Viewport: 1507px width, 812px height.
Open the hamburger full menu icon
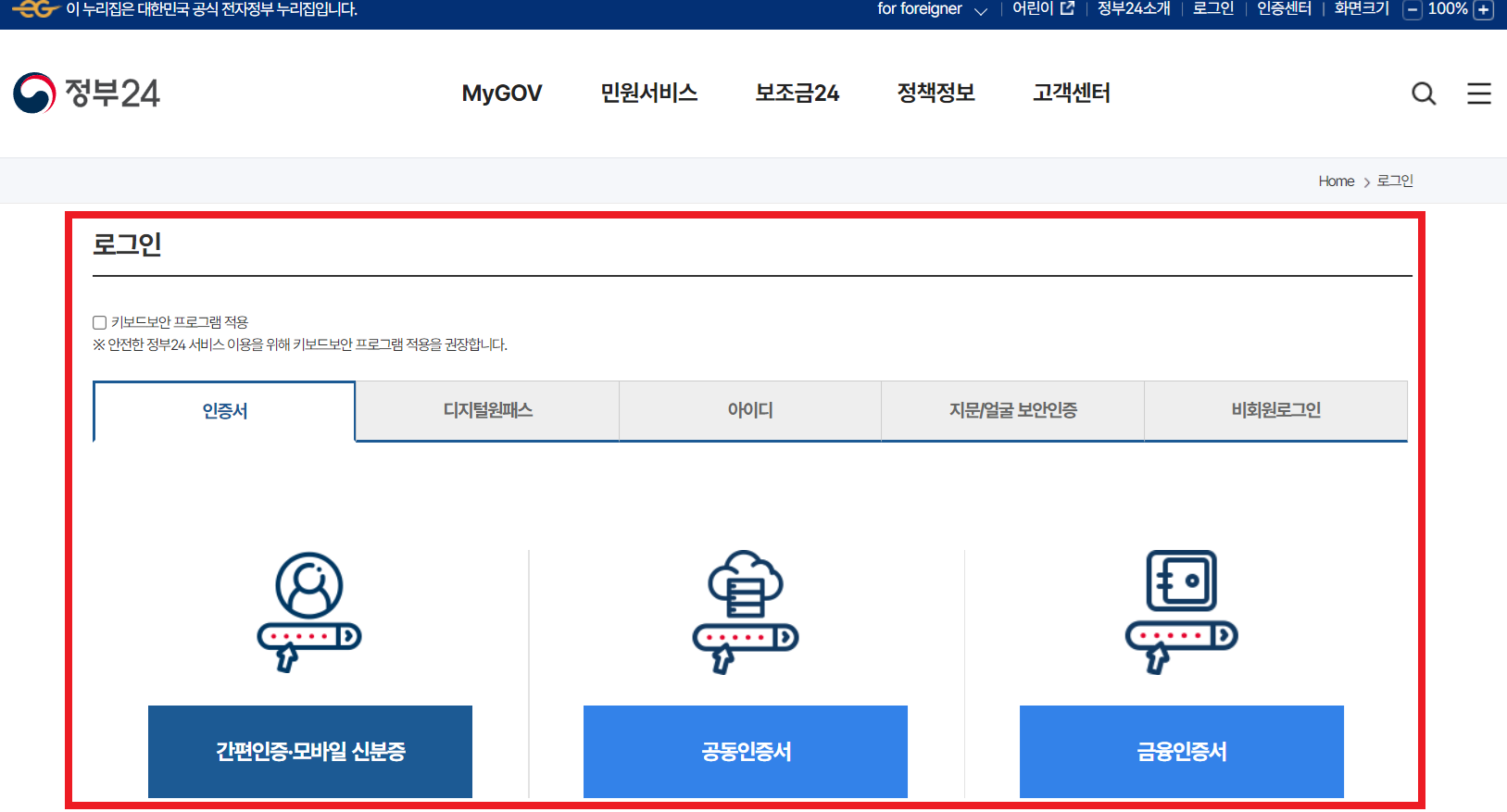coord(1479,94)
